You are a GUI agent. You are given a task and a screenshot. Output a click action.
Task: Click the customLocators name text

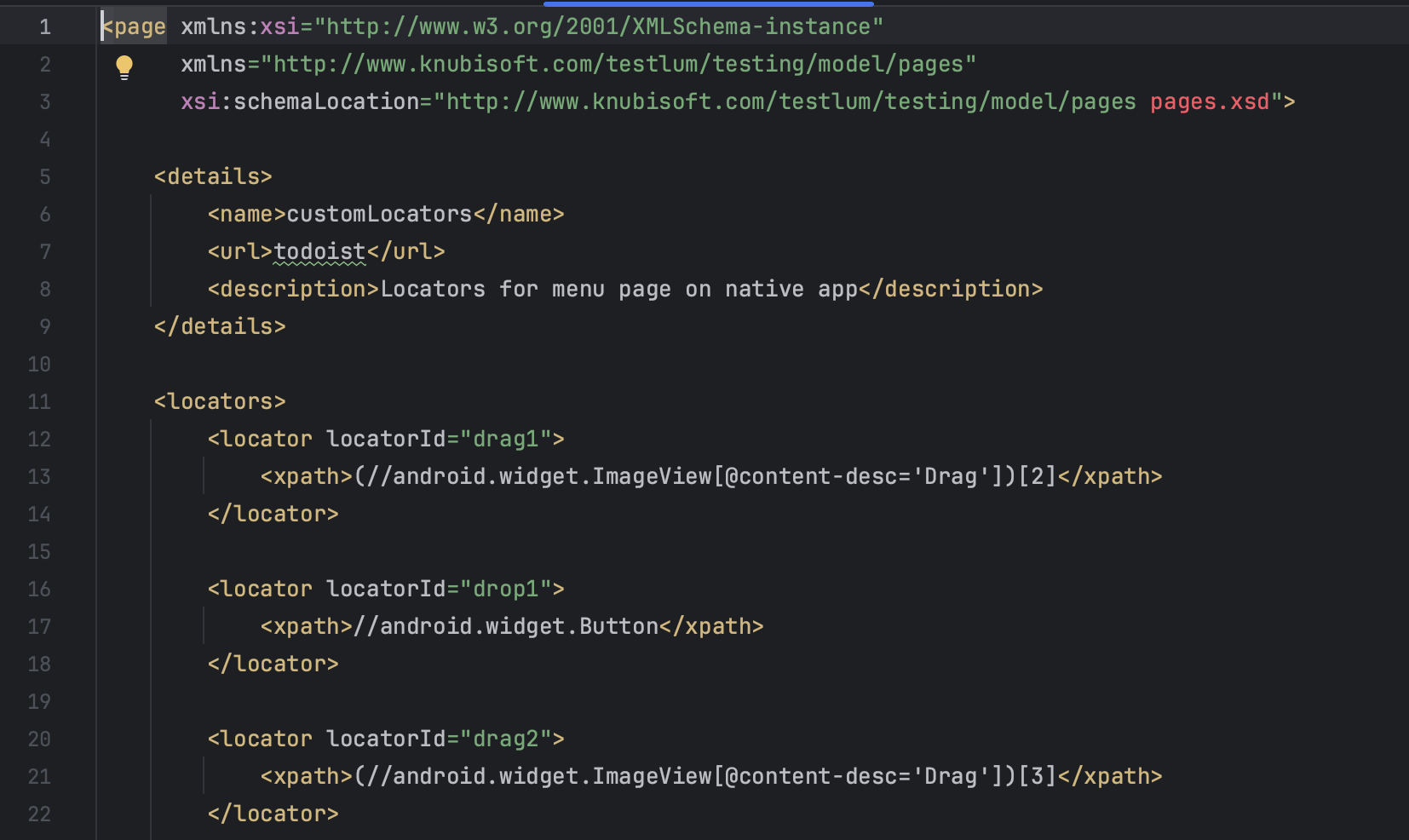pyautogui.click(x=379, y=214)
